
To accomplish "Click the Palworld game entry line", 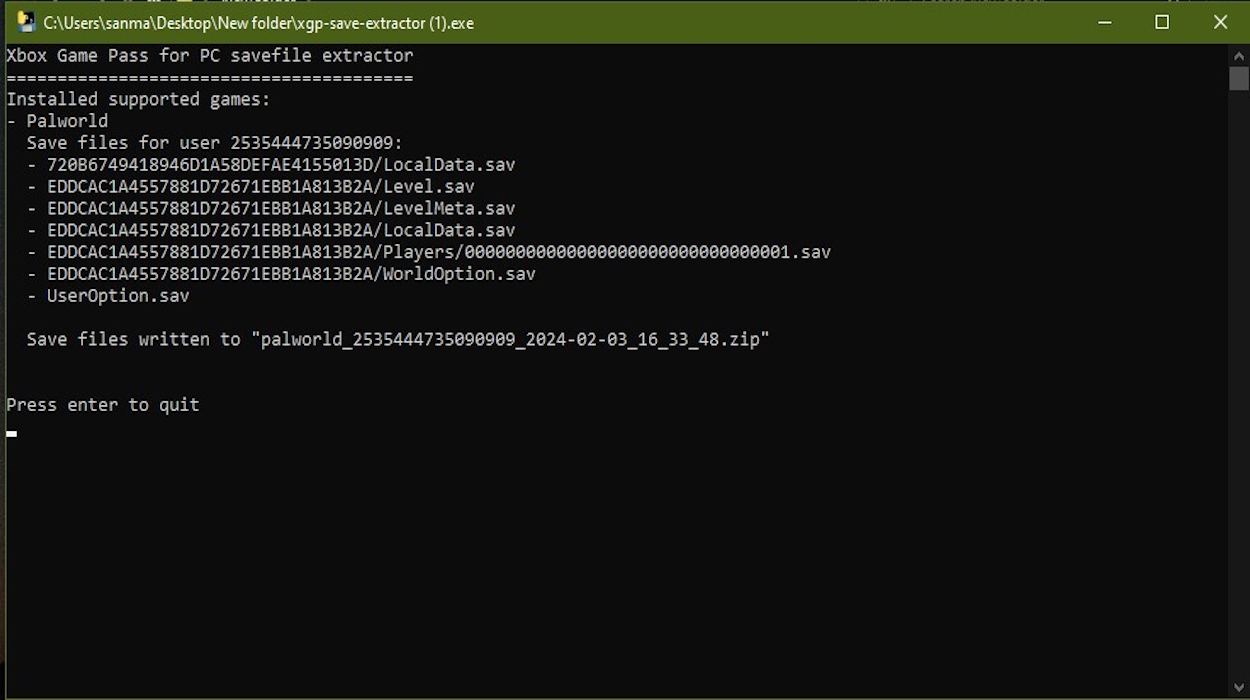I will (x=67, y=121).
